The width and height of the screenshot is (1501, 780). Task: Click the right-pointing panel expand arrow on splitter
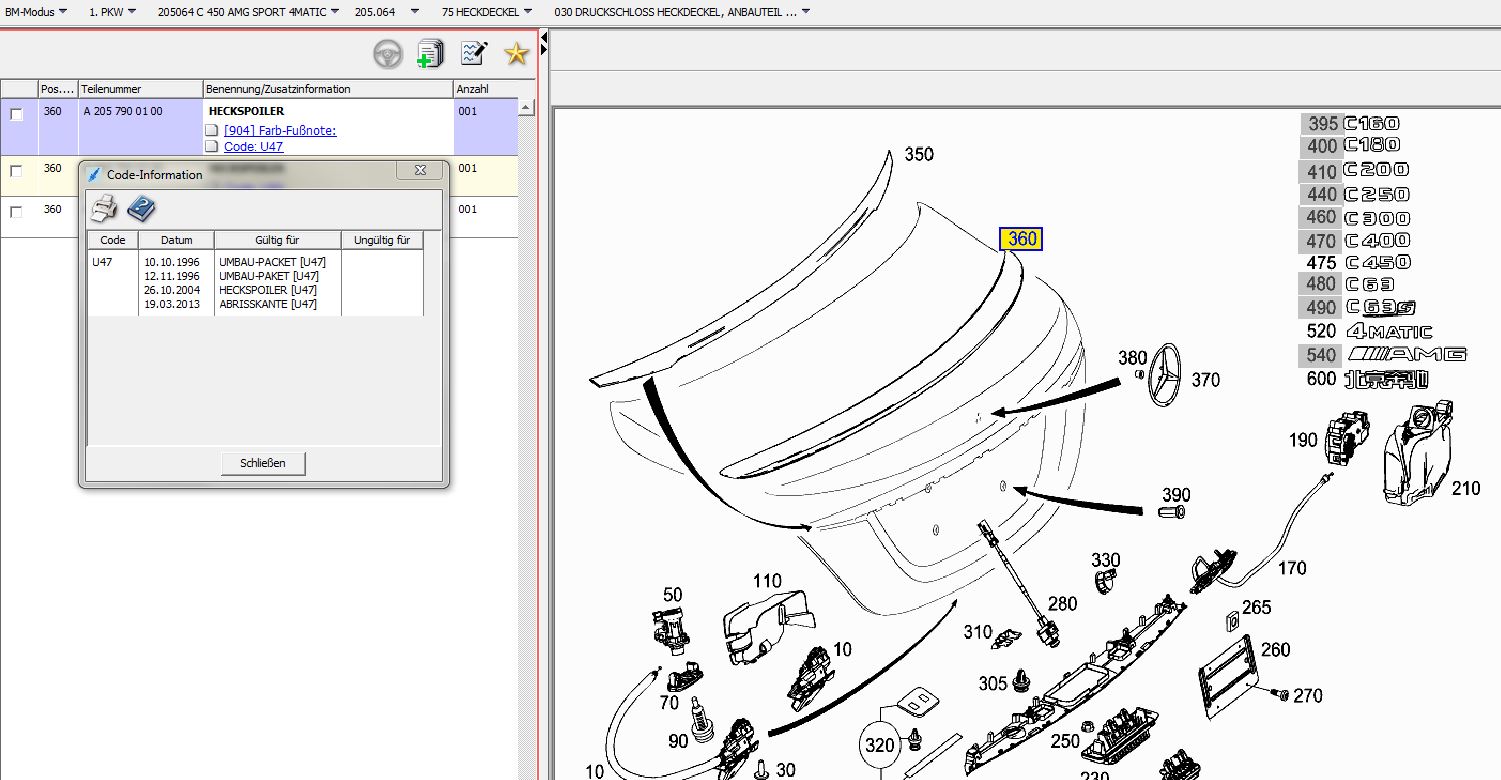click(x=544, y=48)
